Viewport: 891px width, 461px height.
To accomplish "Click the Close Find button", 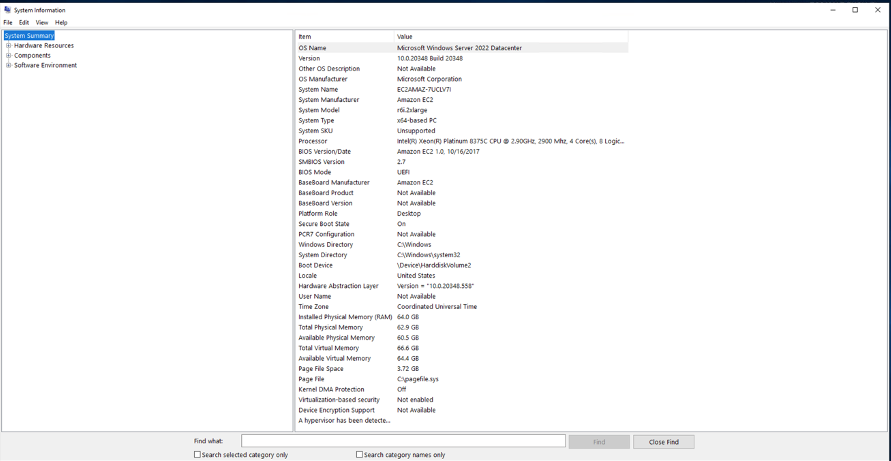I will click(x=664, y=442).
